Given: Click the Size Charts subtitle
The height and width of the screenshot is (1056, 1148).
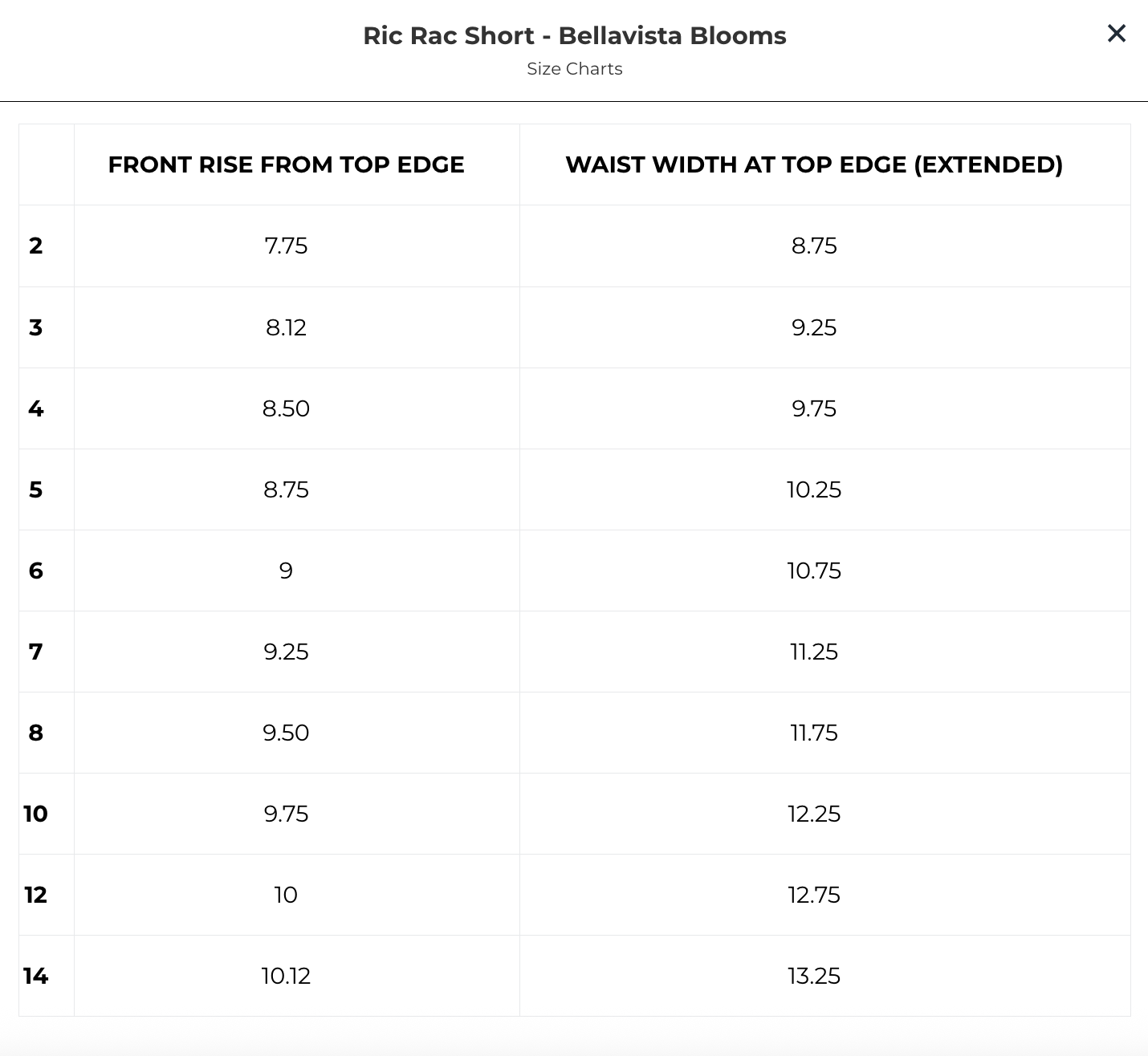Looking at the screenshot, I should [574, 69].
